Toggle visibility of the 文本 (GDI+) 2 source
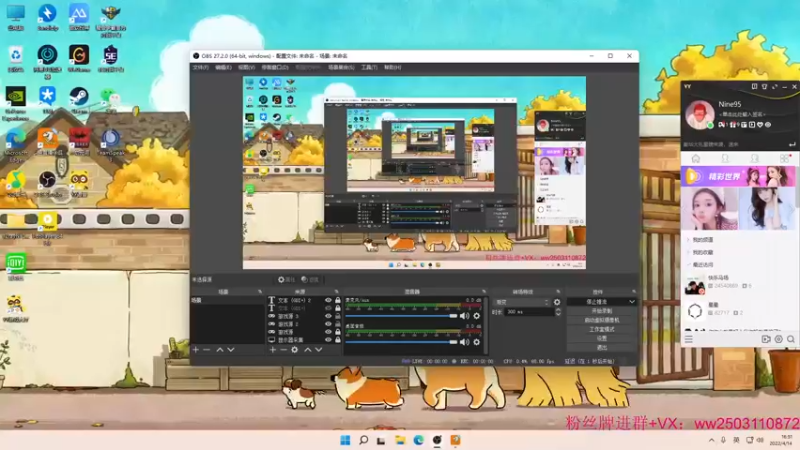800x450 pixels. 328,301
